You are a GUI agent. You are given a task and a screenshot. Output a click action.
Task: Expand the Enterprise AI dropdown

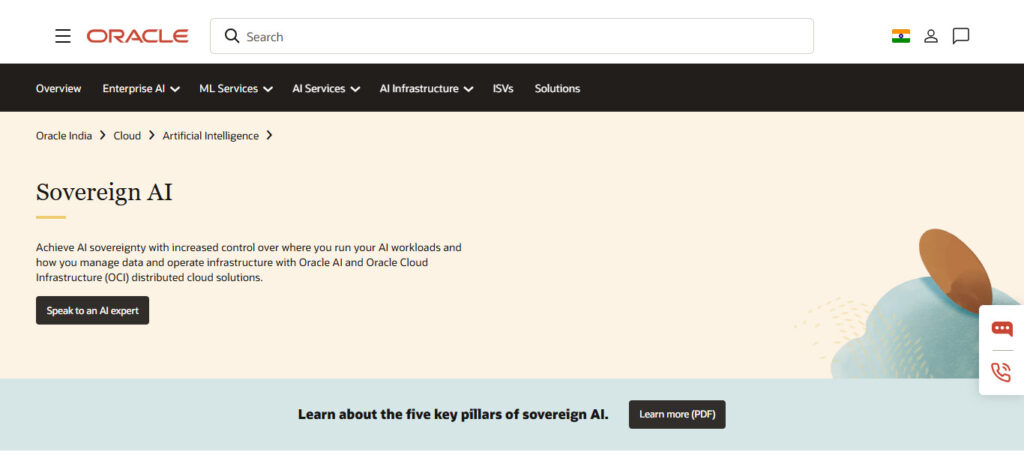coord(141,88)
